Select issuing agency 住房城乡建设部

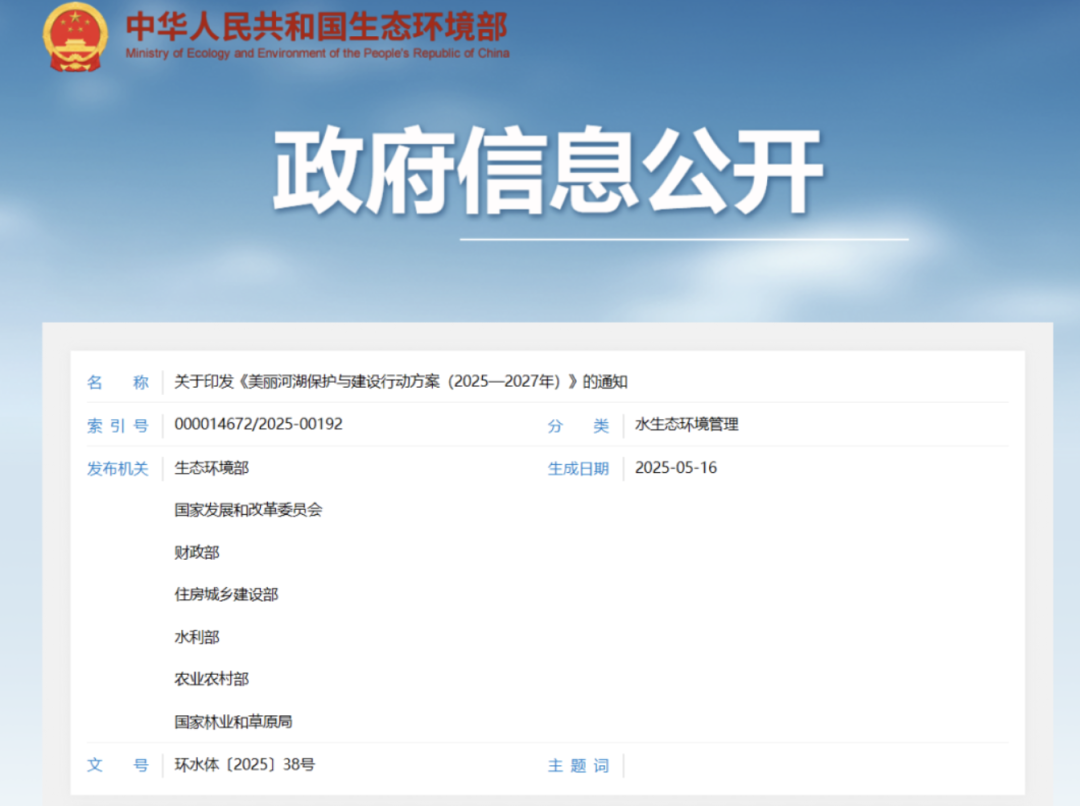(x=226, y=595)
